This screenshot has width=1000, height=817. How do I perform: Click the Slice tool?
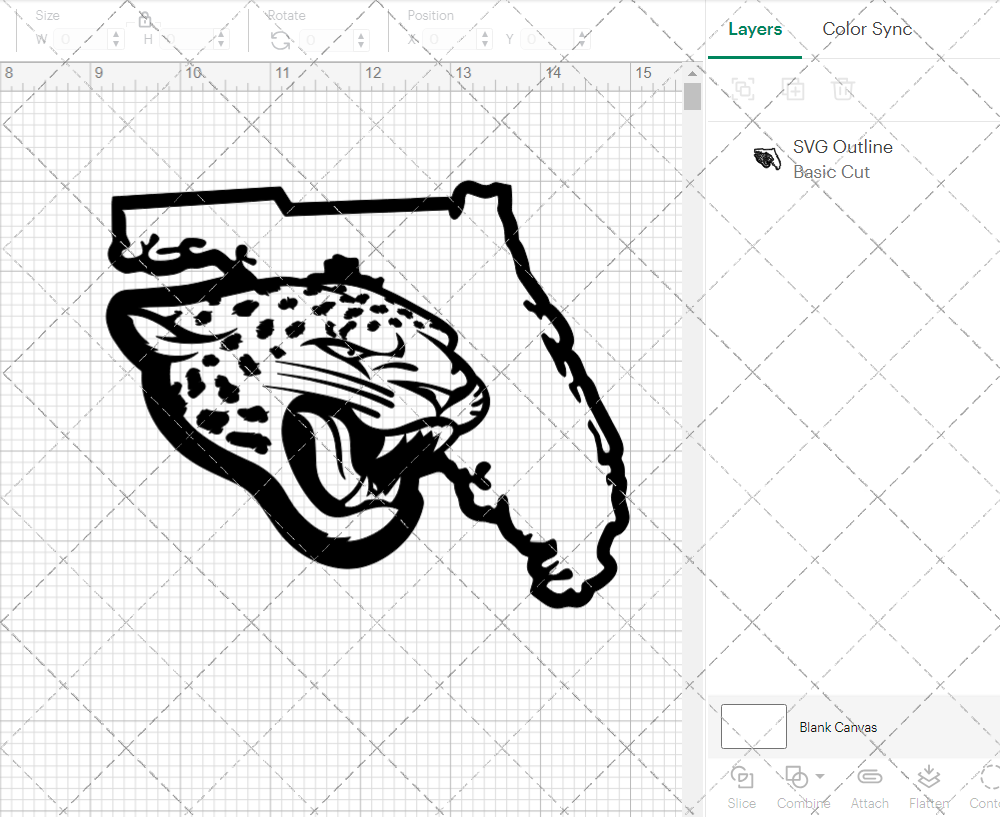pyautogui.click(x=742, y=788)
